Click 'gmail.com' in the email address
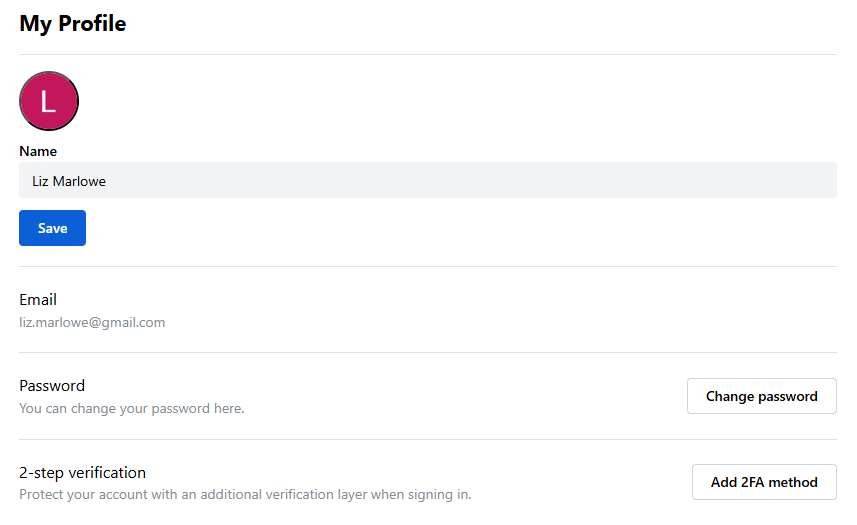This screenshot has height=525, width=857. tap(134, 322)
